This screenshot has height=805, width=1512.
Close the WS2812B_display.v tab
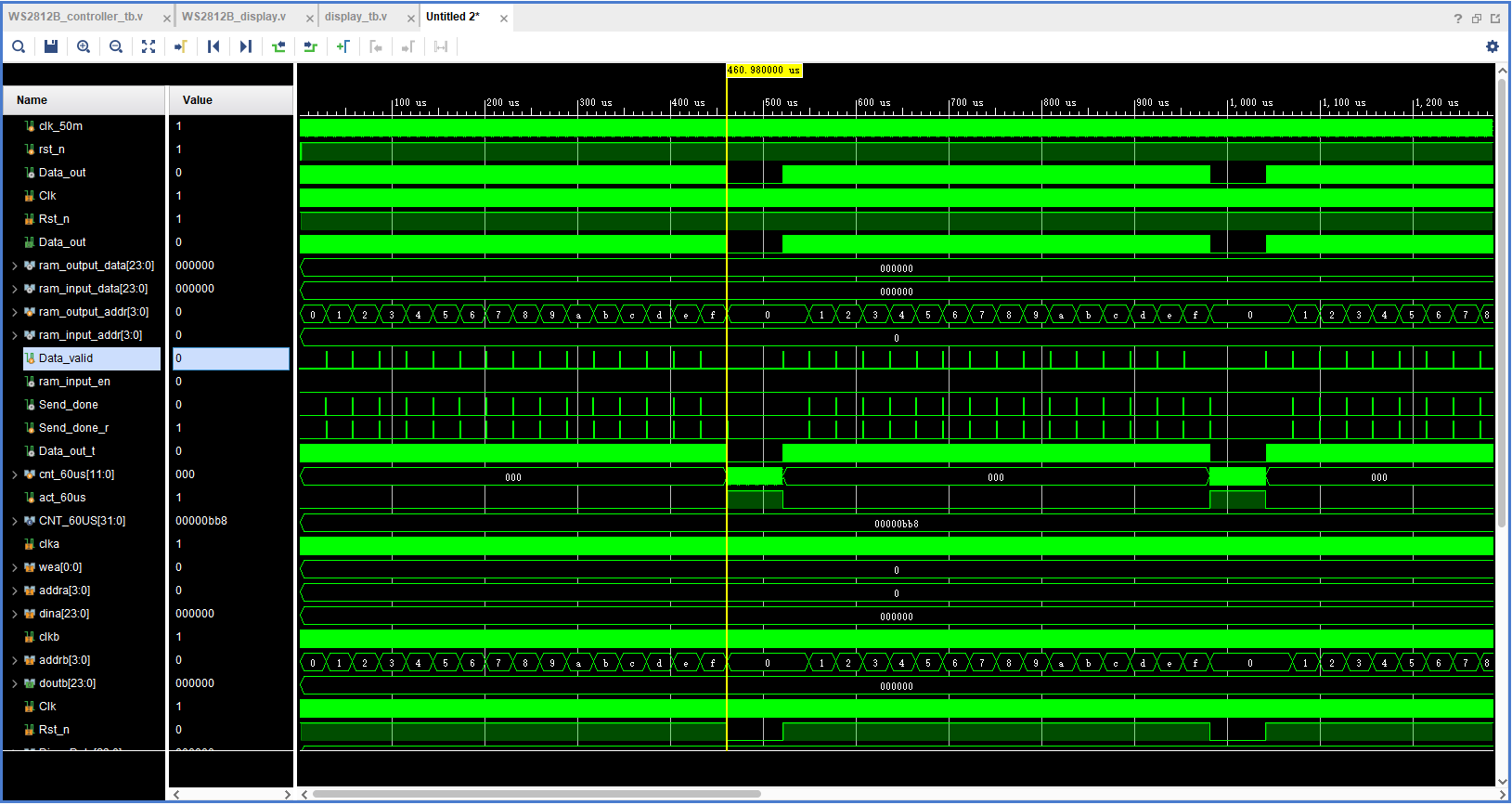[x=310, y=19]
